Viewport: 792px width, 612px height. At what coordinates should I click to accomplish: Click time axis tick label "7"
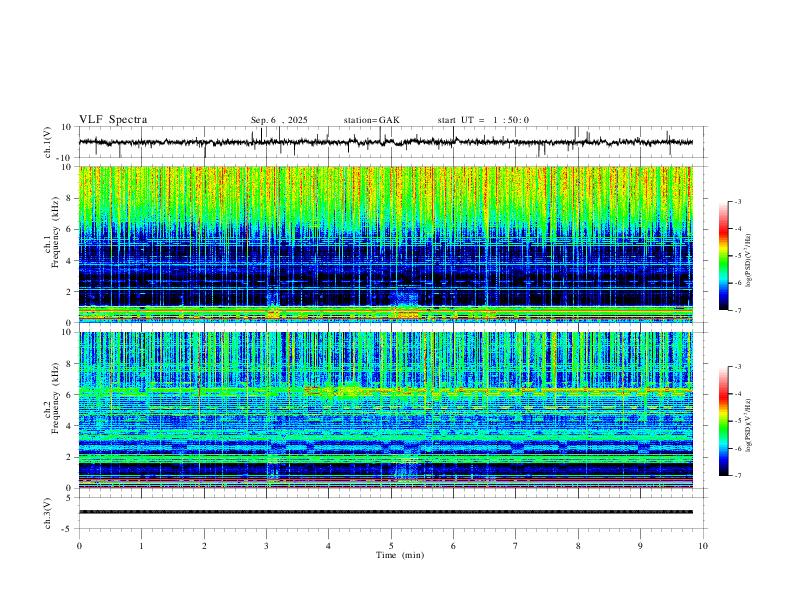pos(516,546)
